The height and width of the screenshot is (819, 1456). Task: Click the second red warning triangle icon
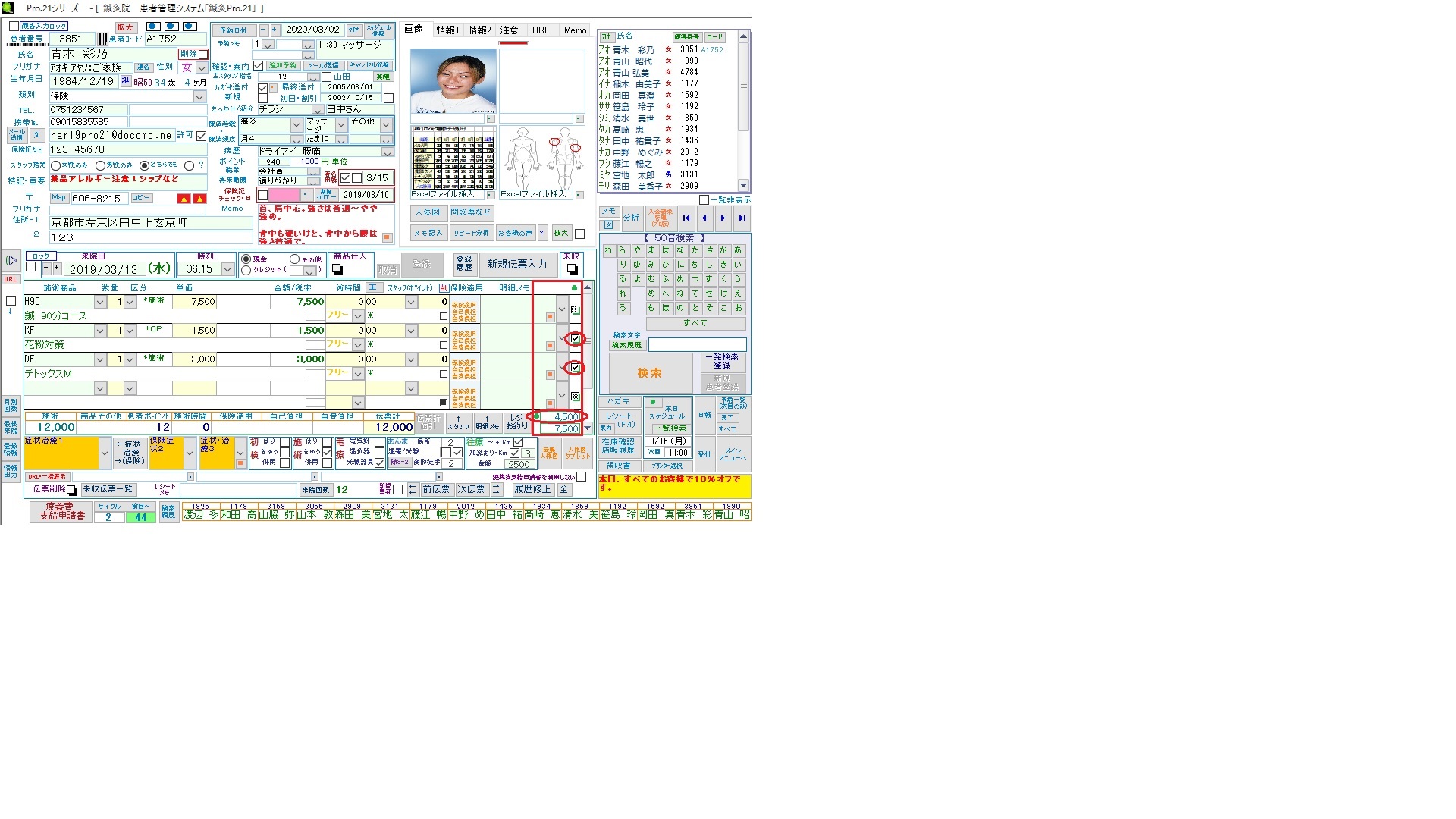199,199
